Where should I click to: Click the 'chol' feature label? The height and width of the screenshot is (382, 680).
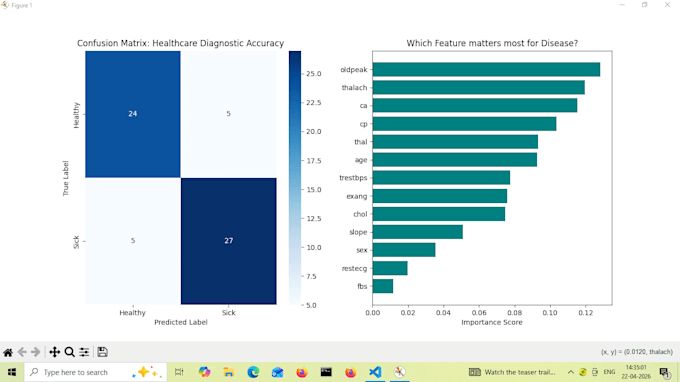tap(360, 214)
